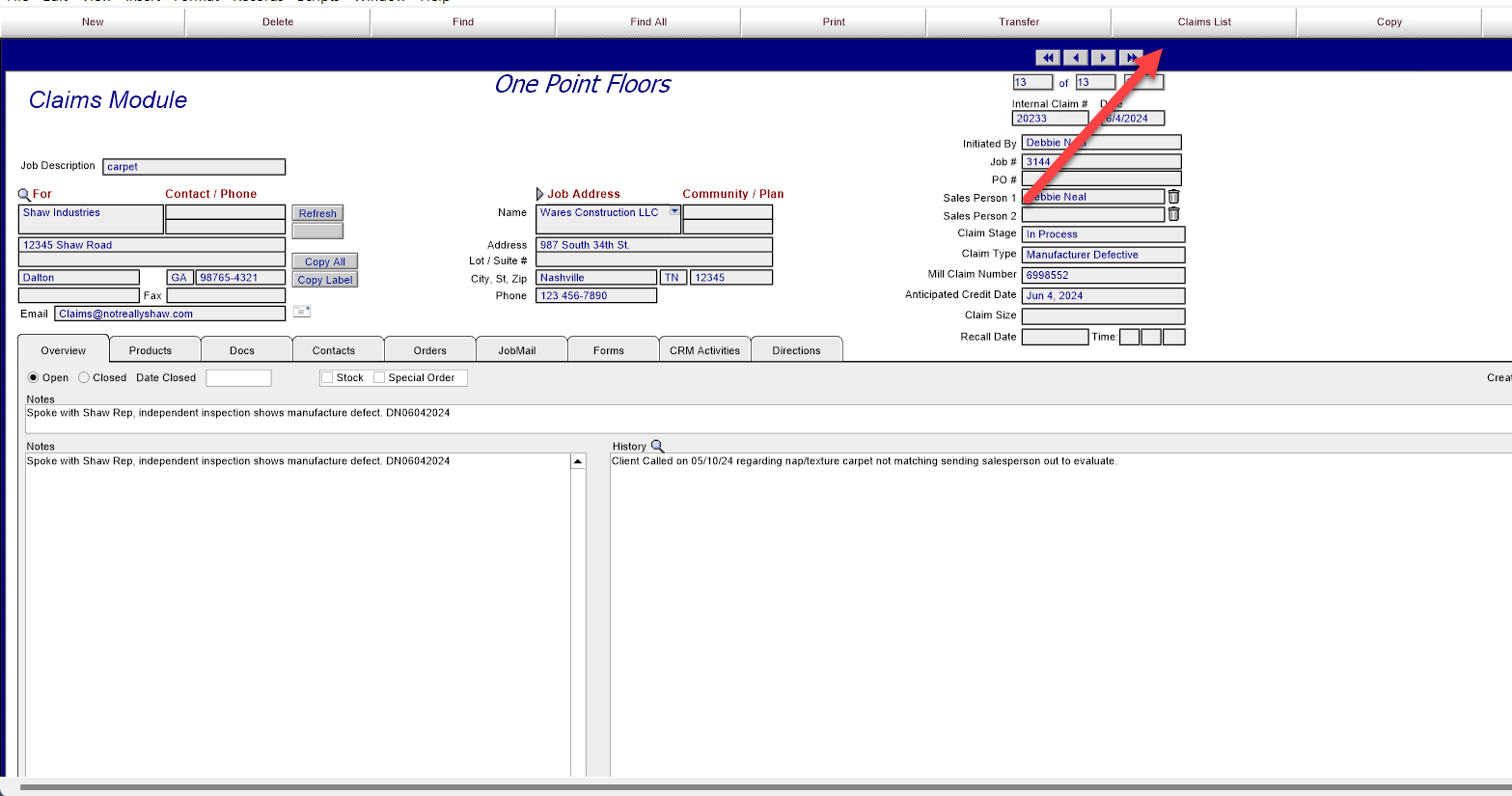Select the Closed radio button
Screen dimensions: 1512x796
coord(84,378)
